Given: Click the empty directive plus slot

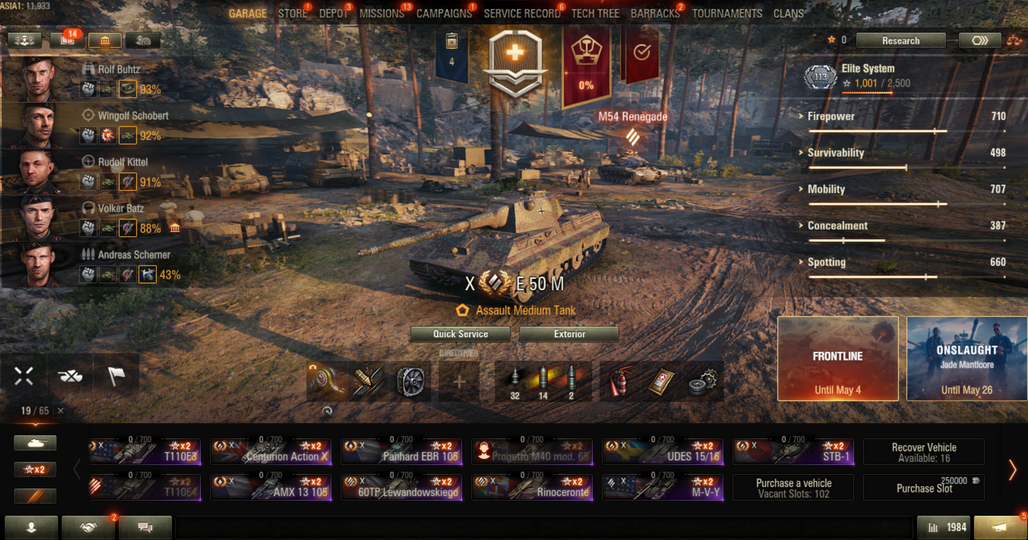Looking at the screenshot, I should 459,381.
